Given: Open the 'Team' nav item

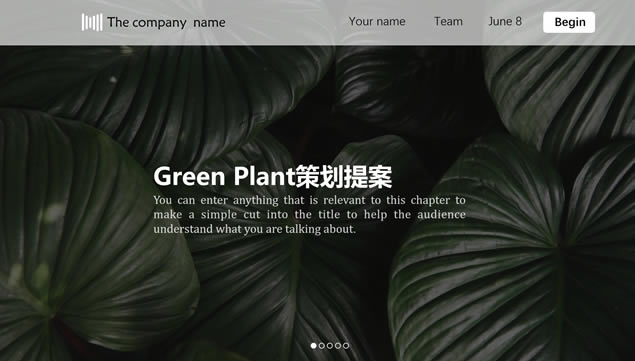Looking at the screenshot, I should [448, 21].
